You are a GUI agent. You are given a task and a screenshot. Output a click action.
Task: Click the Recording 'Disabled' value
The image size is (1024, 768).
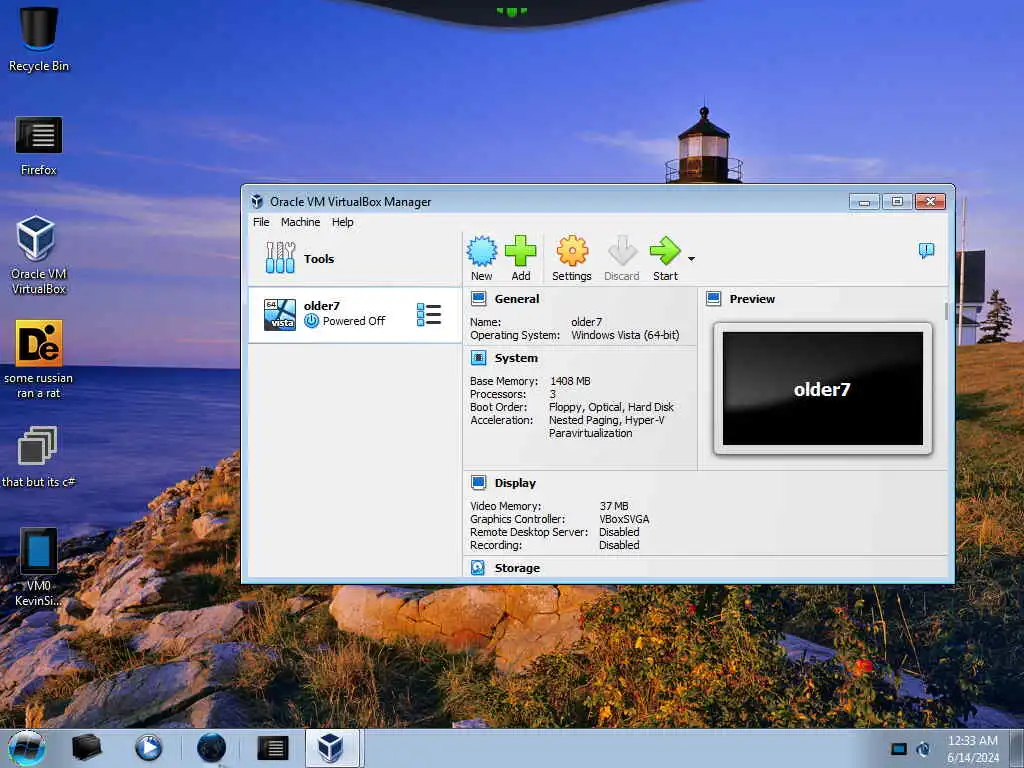click(619, 545)
